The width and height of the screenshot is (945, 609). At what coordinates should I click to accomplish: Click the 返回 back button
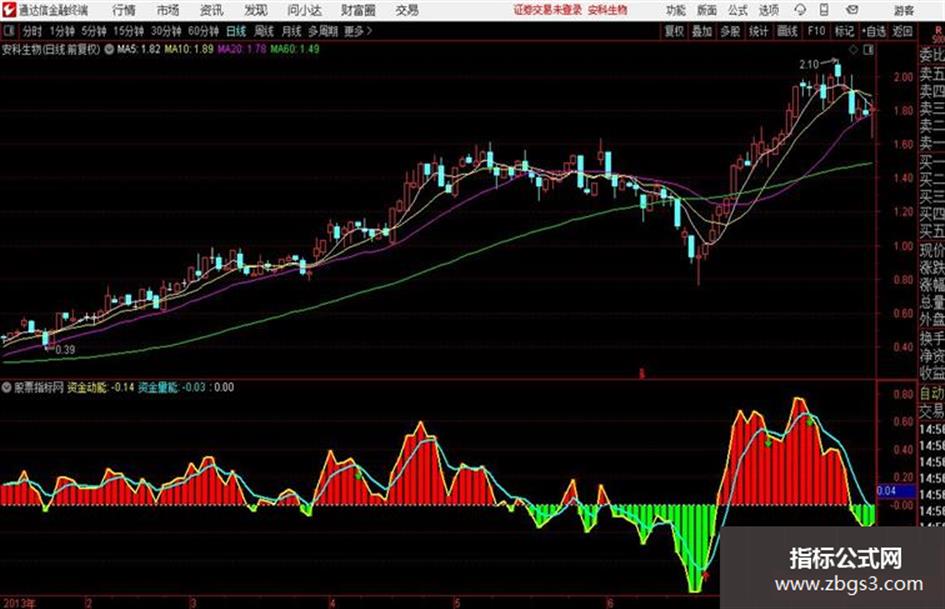[x=902, y=31]
